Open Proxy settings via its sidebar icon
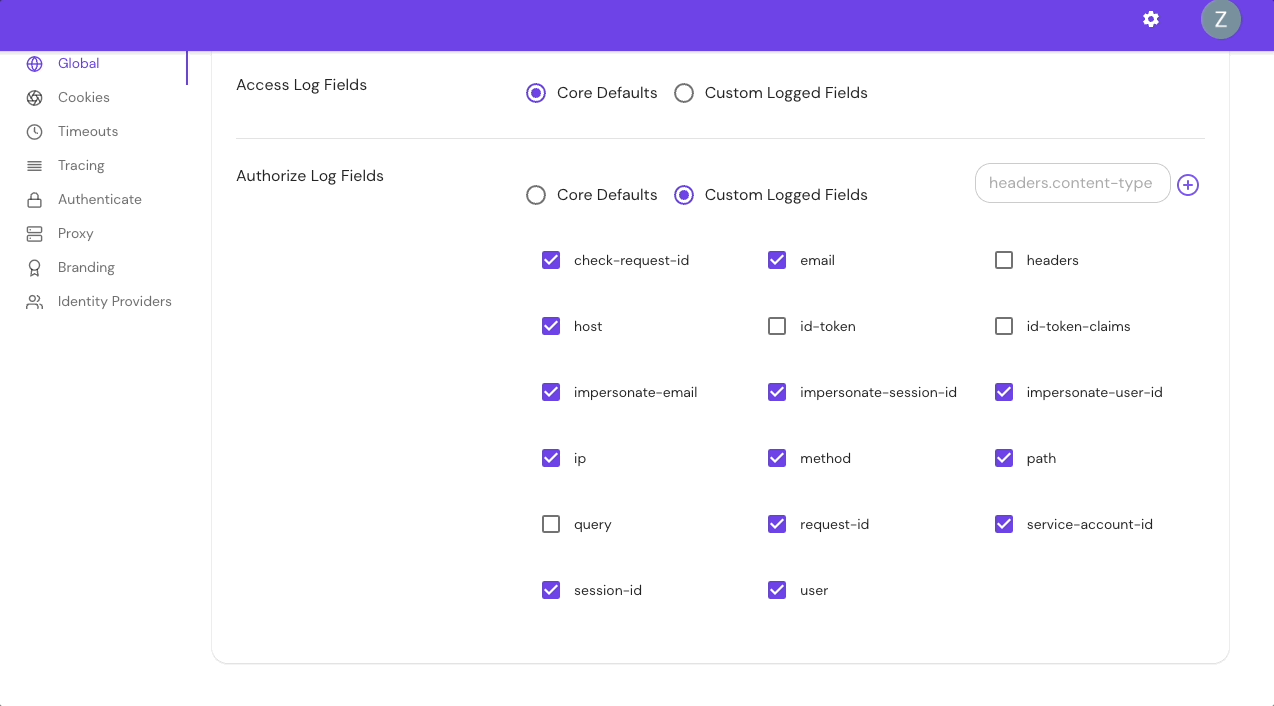 (33, 233)
